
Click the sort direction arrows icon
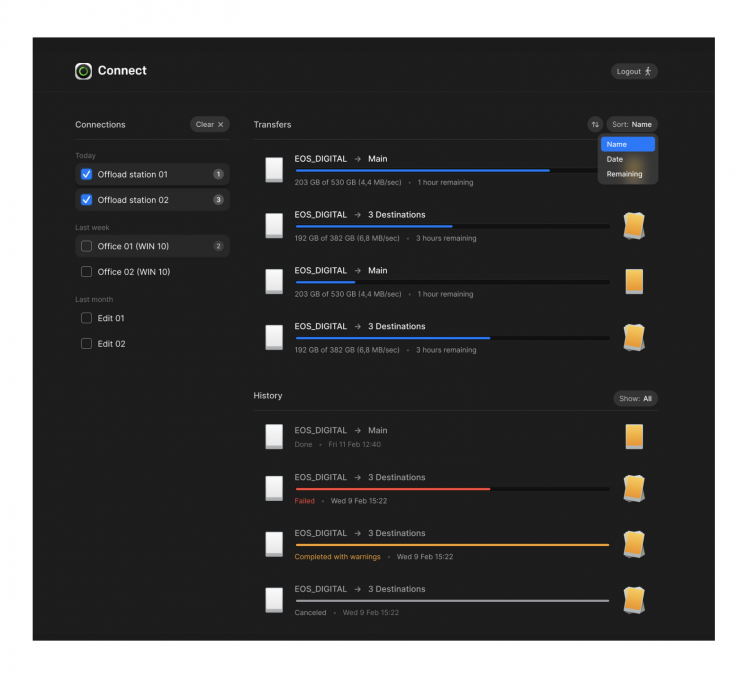click(595, 125)
